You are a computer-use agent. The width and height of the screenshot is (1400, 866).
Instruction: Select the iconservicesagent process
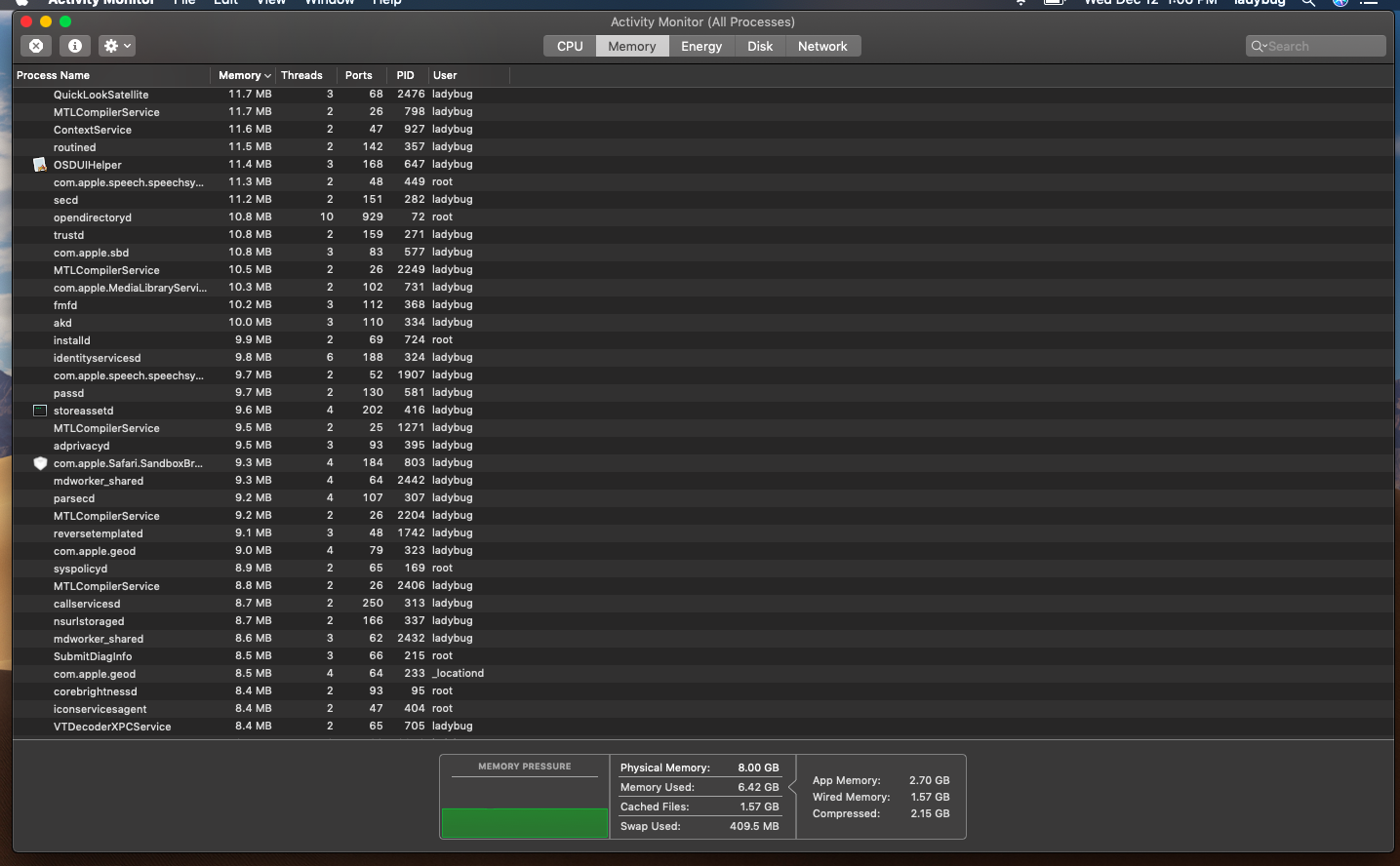point(702,709)
